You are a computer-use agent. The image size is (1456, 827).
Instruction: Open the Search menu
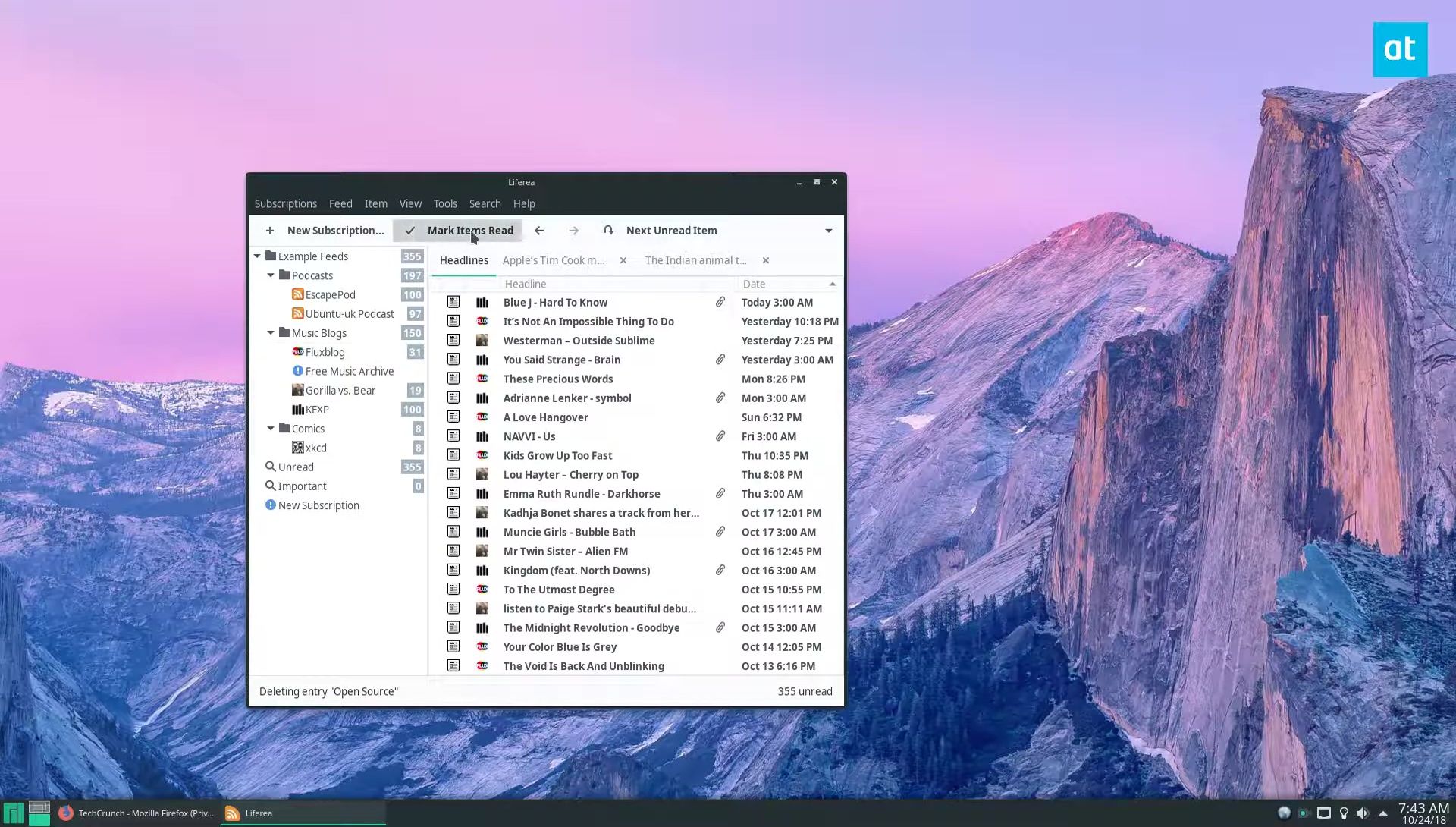(485, 203)
